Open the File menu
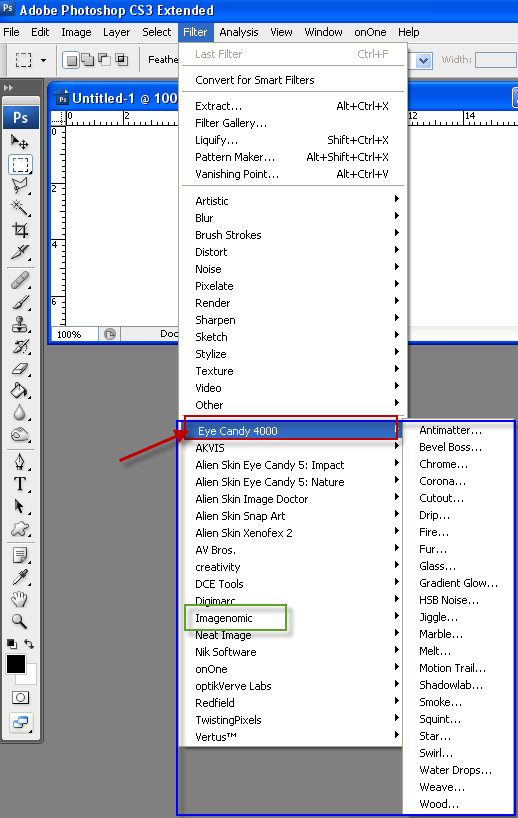 point(11,32)
